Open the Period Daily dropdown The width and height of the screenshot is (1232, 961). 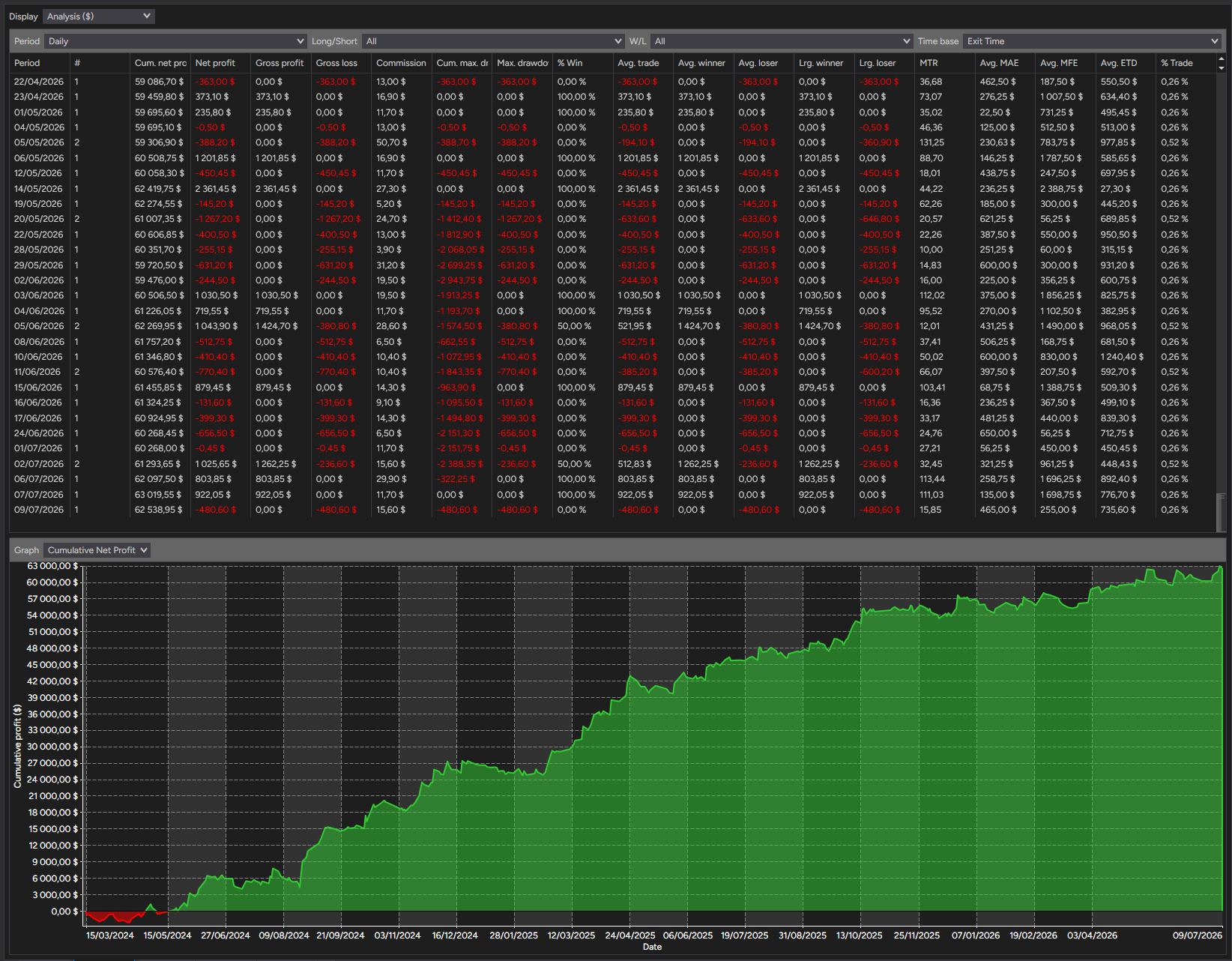[175, 41]
